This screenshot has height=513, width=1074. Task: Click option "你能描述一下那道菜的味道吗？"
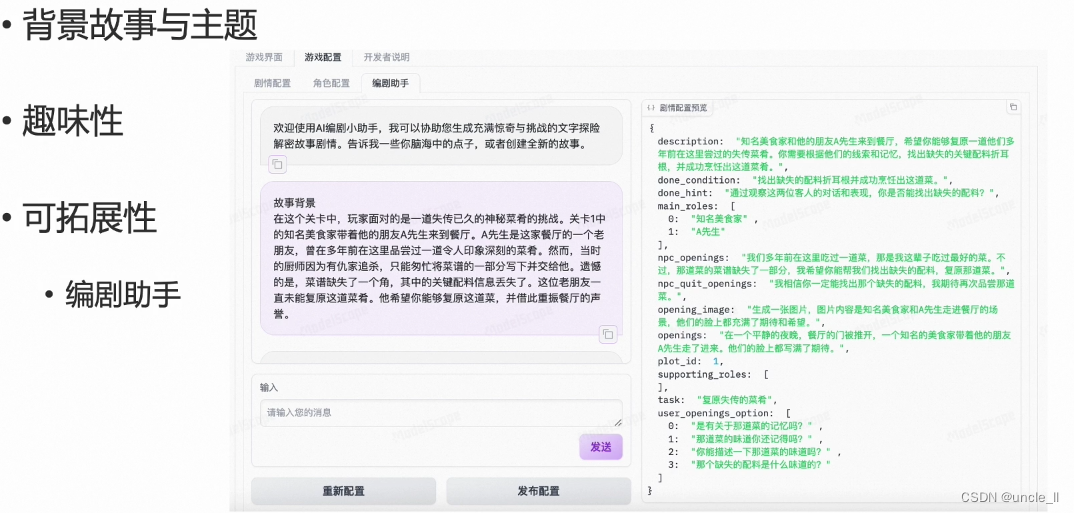click(x=763, y=451)
